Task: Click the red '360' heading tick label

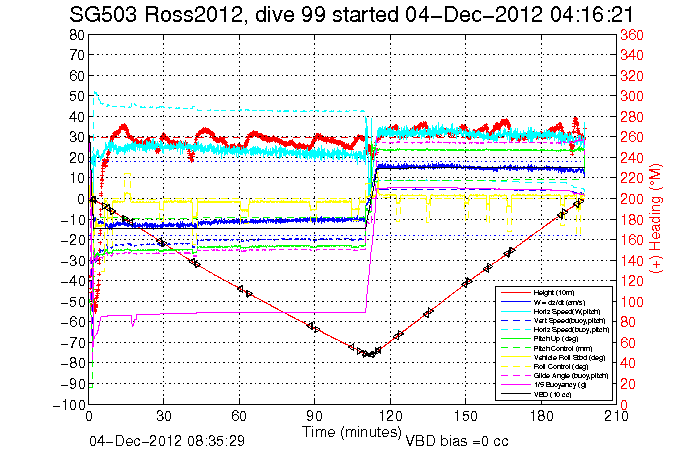Action: coord(632,35)
